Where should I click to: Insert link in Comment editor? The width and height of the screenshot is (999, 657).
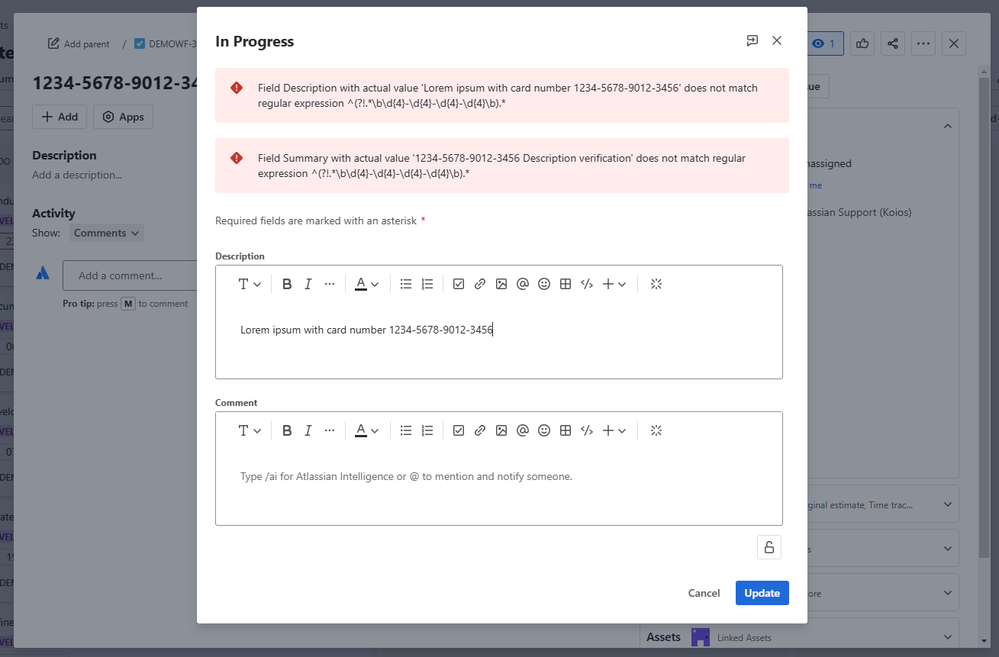(x=480, y=431)
